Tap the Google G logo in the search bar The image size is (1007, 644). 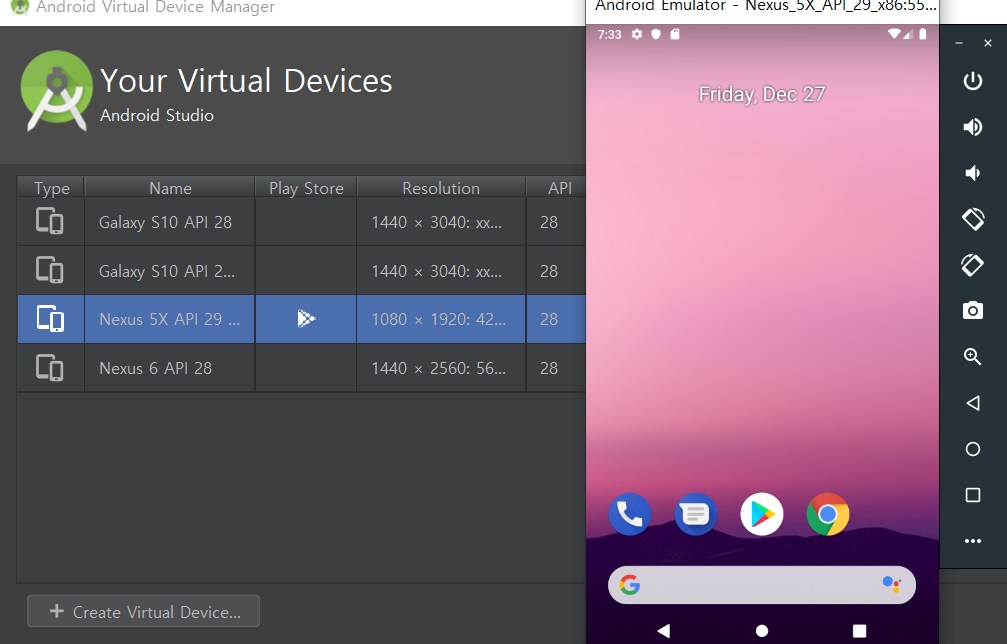coord(630,584)
